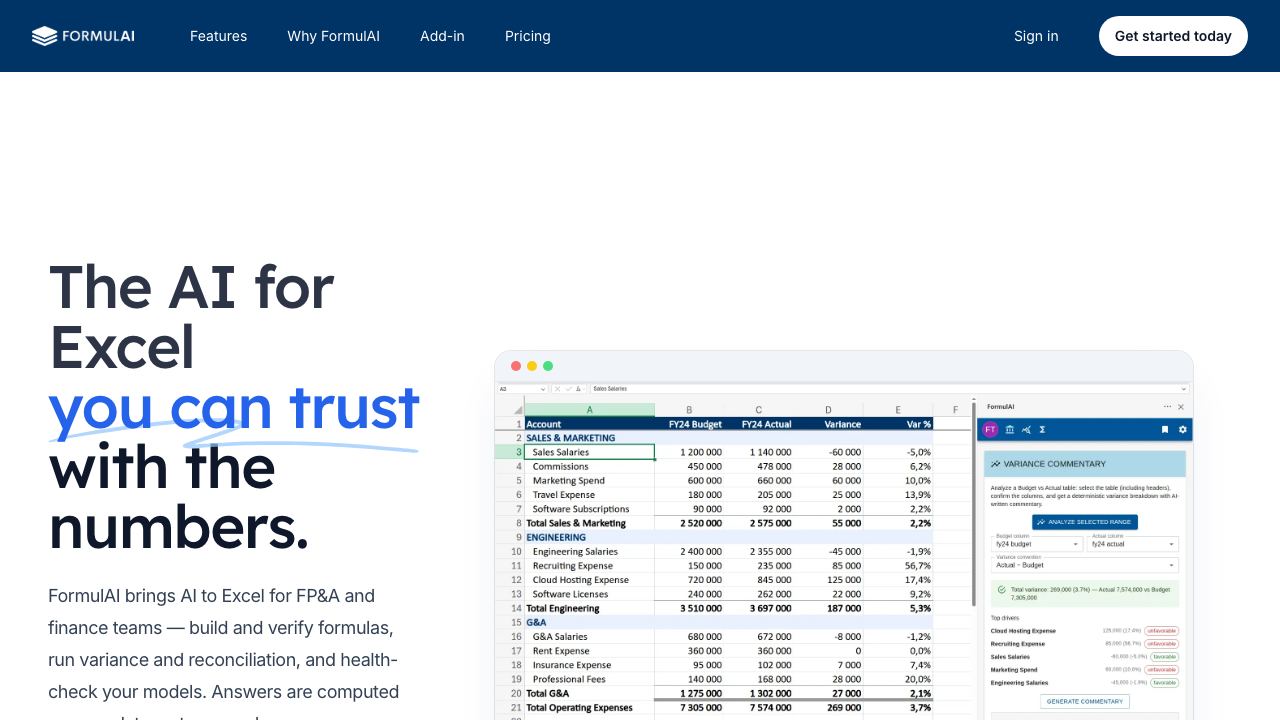Open the Pricing menu item
This screenshot has height=720, width=1280.
coord(528,36)
